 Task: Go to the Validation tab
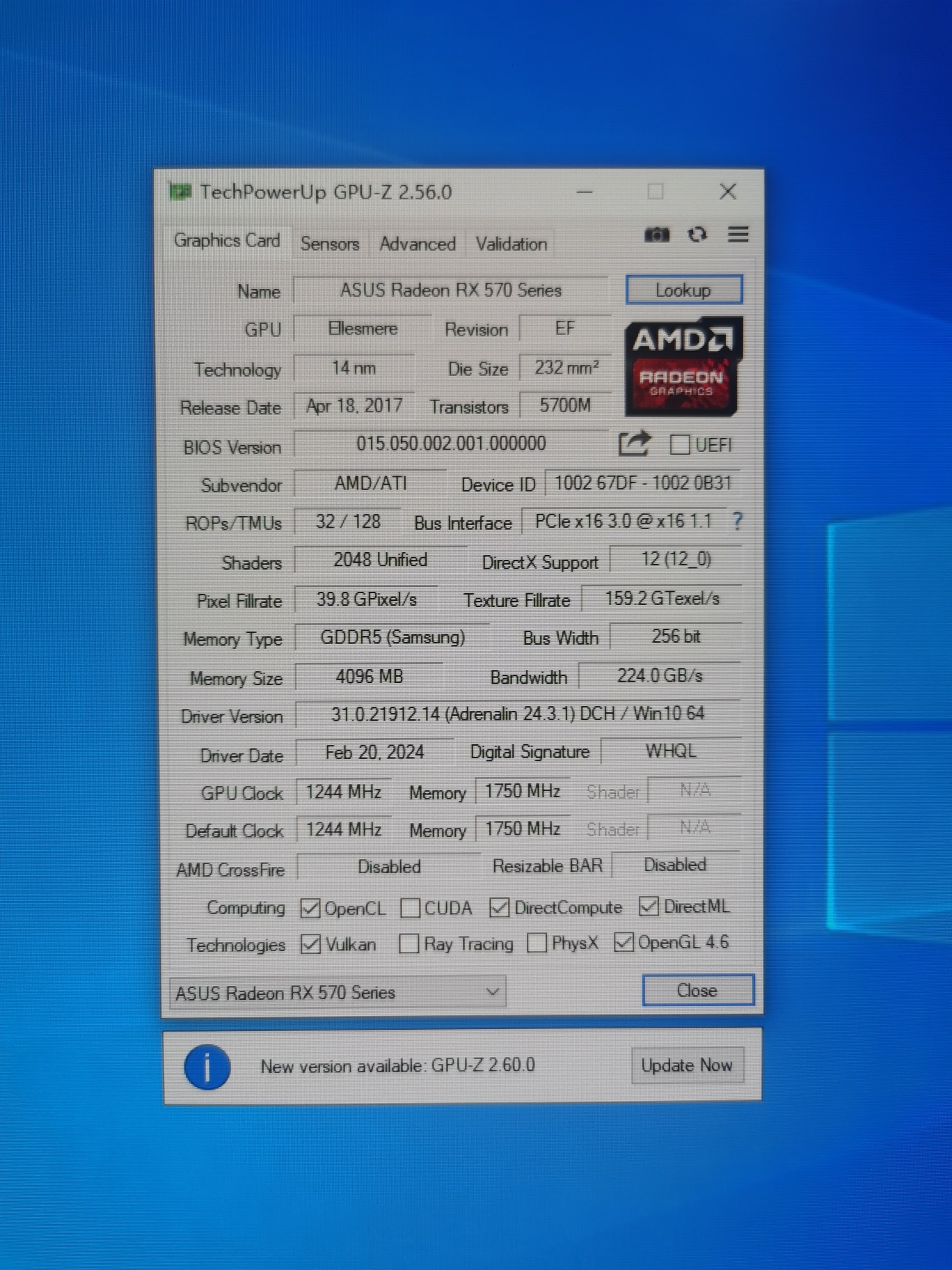tap(511, 244)
